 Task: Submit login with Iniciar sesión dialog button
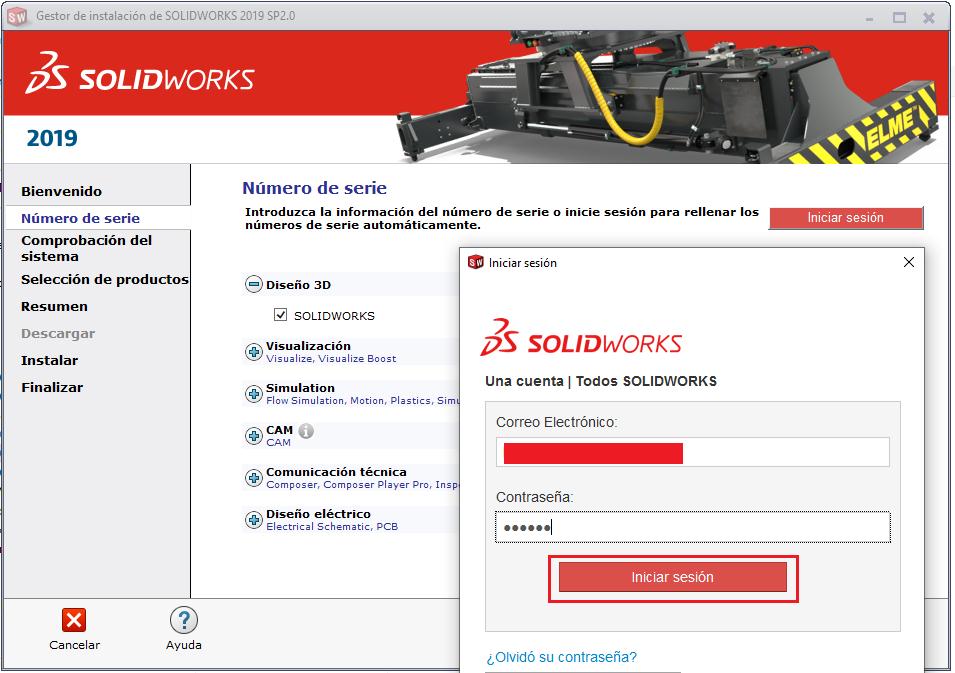(x=672, y=577)
